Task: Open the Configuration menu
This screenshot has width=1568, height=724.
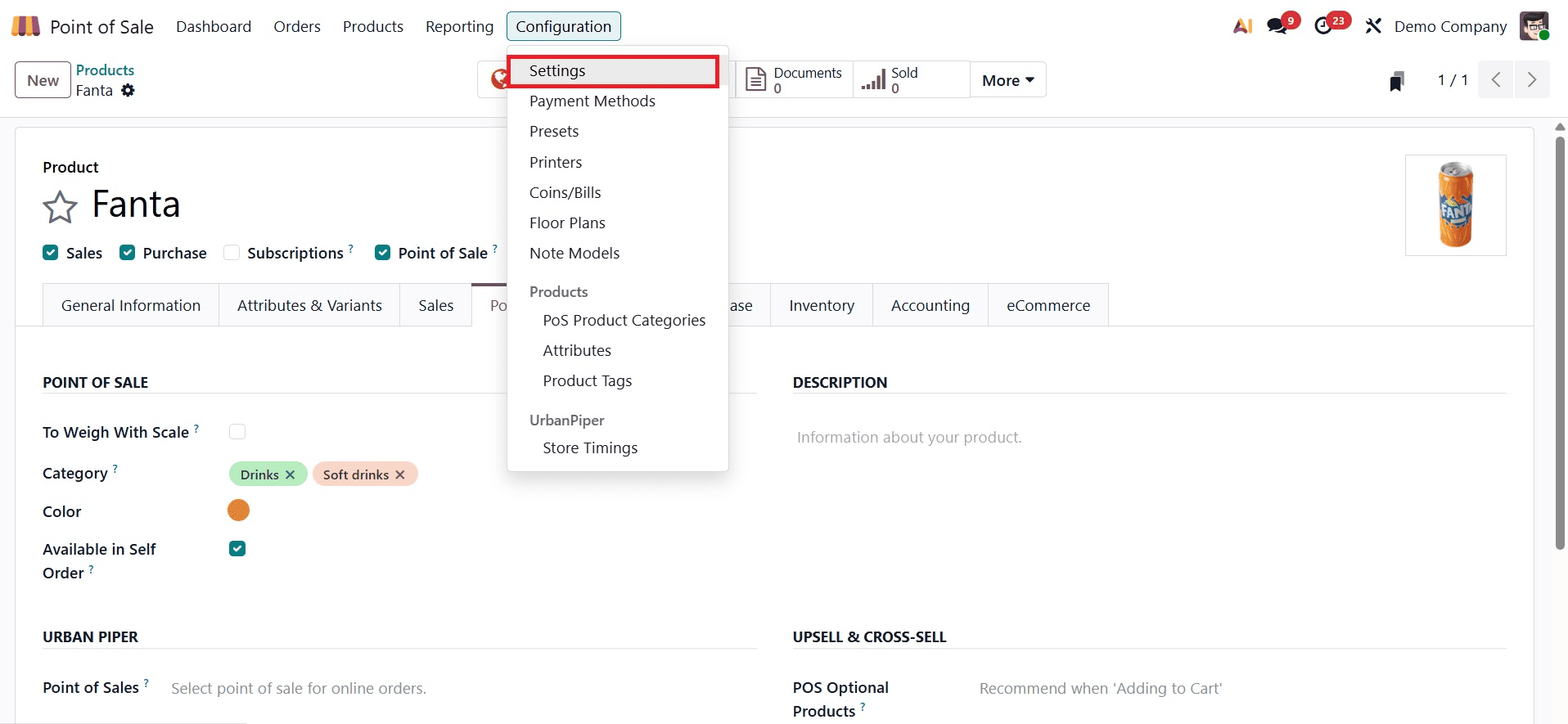Action: point(564,26)
